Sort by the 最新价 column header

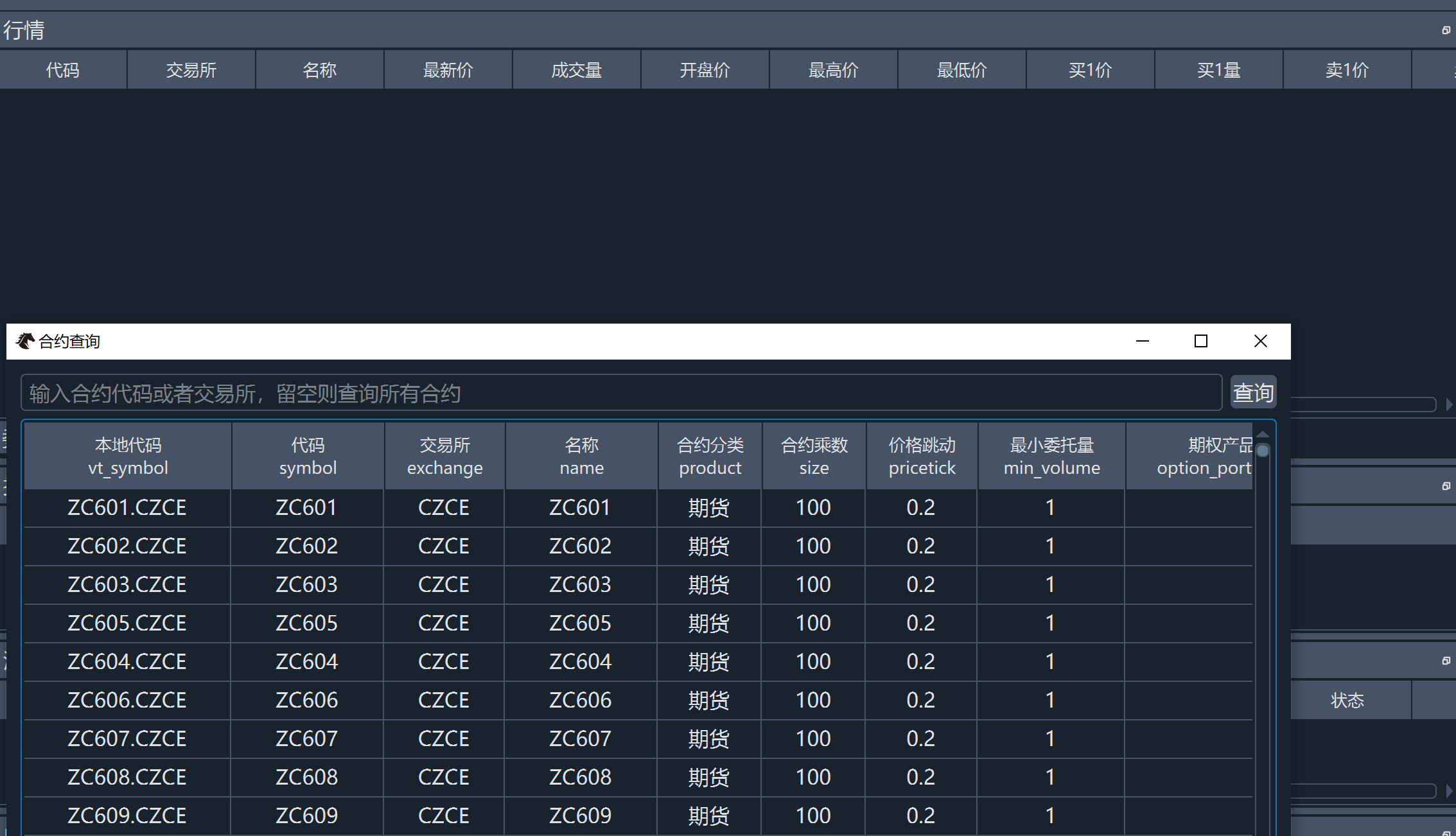448,70
